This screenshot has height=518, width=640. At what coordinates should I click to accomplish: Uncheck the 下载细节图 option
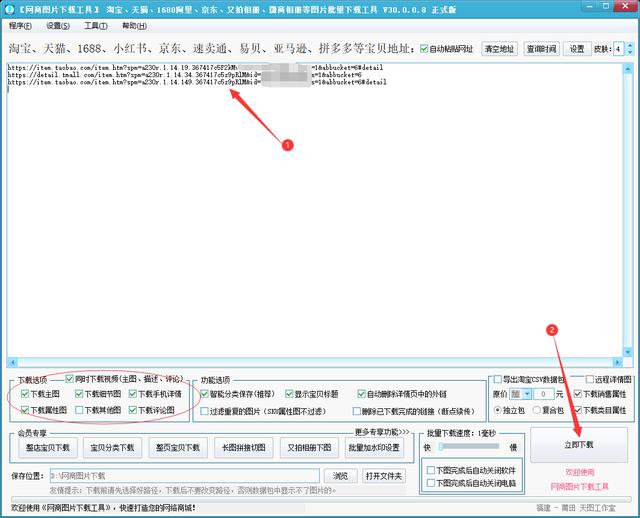[79, 394]
